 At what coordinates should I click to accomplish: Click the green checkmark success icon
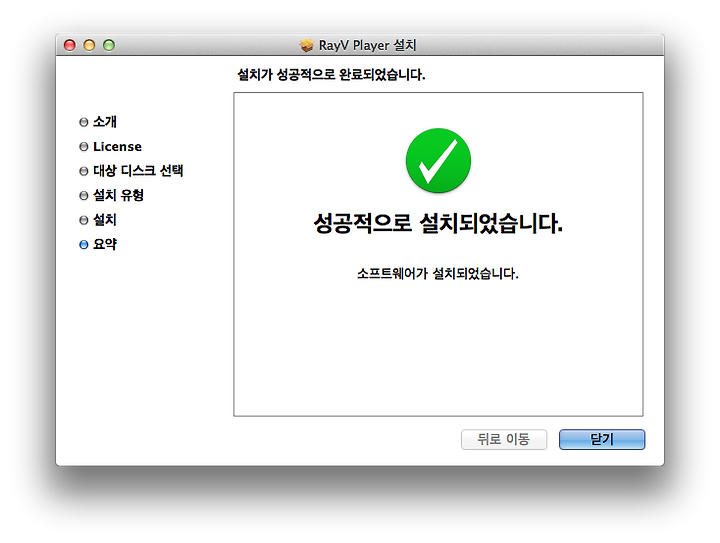(438, 160)
